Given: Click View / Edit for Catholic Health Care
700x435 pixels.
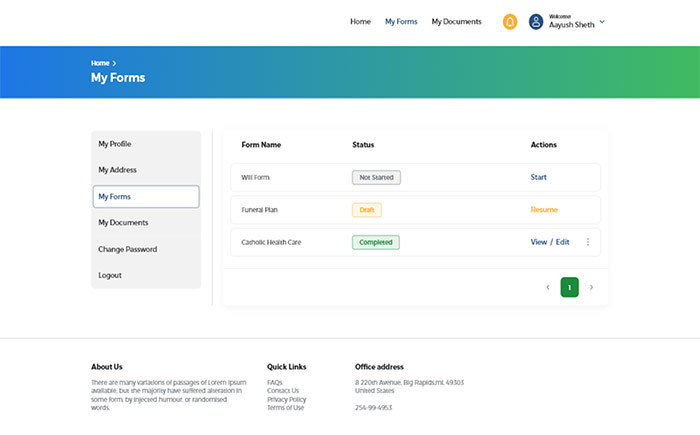Looking at the screenshot, I should pos(549,242).
